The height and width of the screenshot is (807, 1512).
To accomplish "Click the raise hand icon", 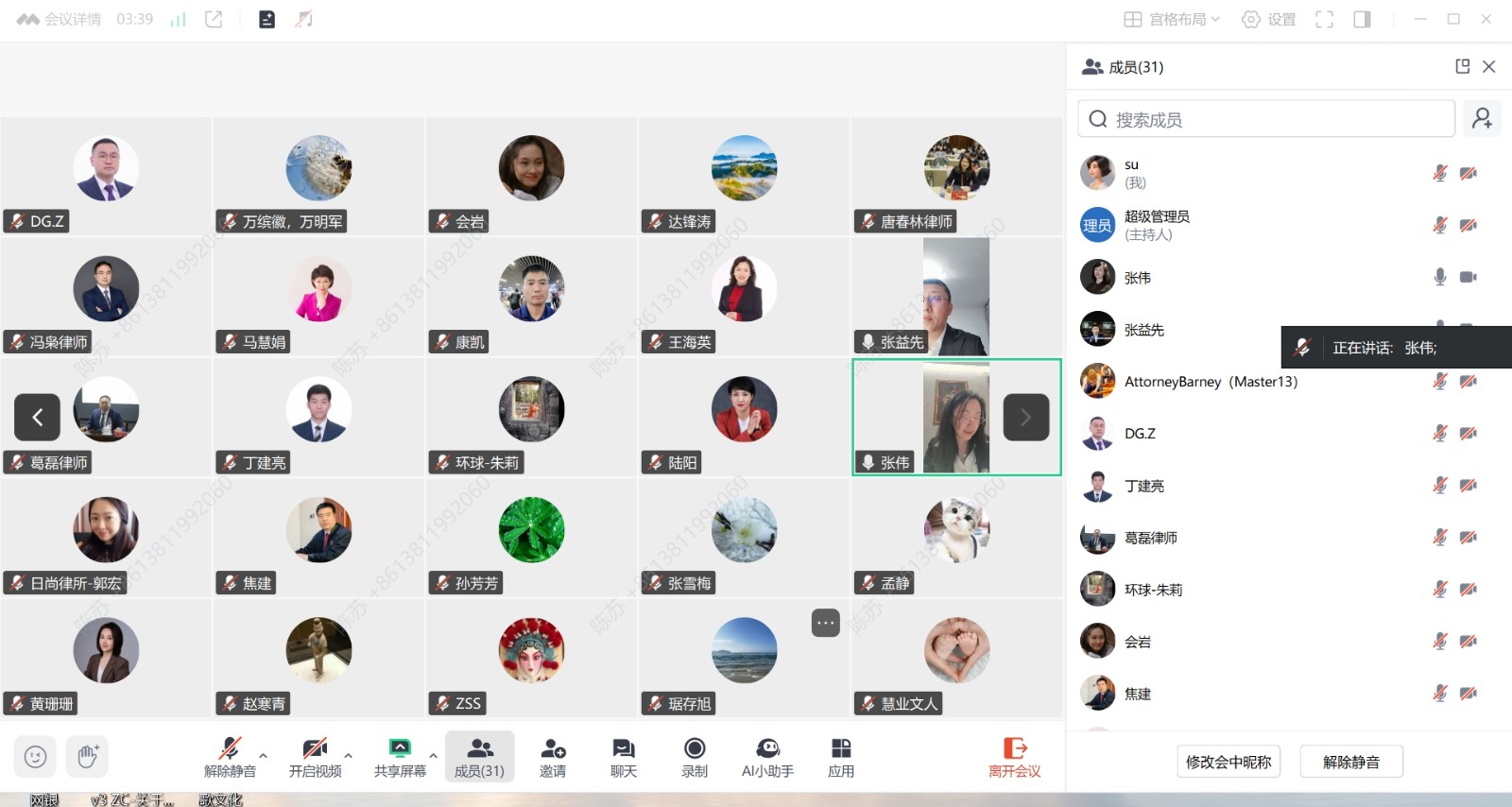I will 87,757.
